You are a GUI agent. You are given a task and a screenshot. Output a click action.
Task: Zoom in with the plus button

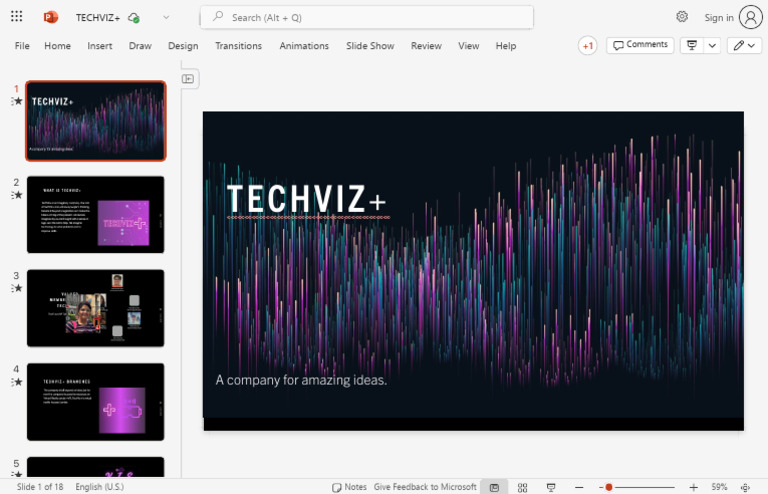point(694,487)
